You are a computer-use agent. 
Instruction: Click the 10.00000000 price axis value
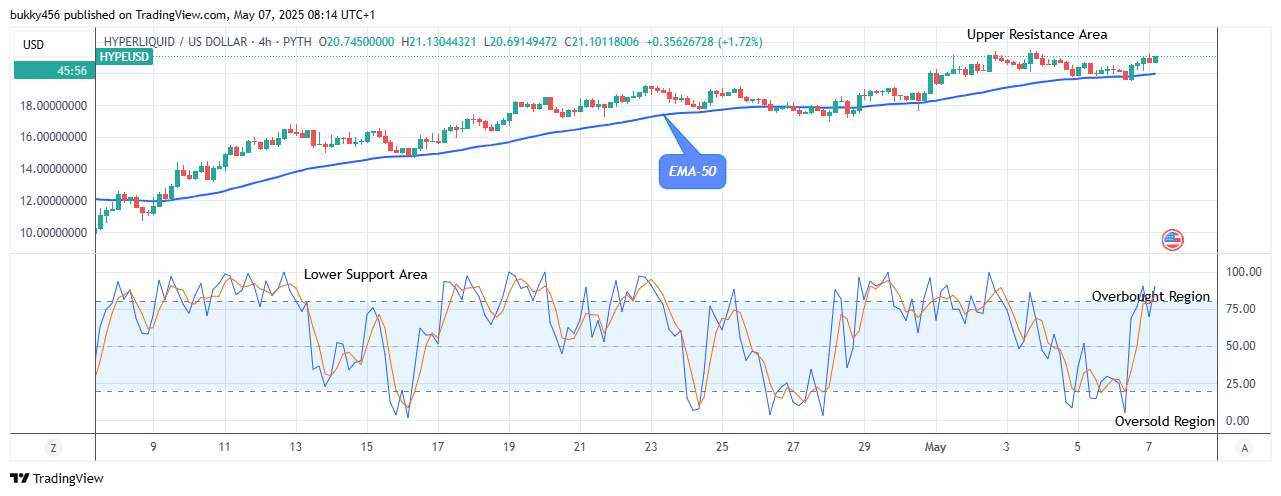54,233
